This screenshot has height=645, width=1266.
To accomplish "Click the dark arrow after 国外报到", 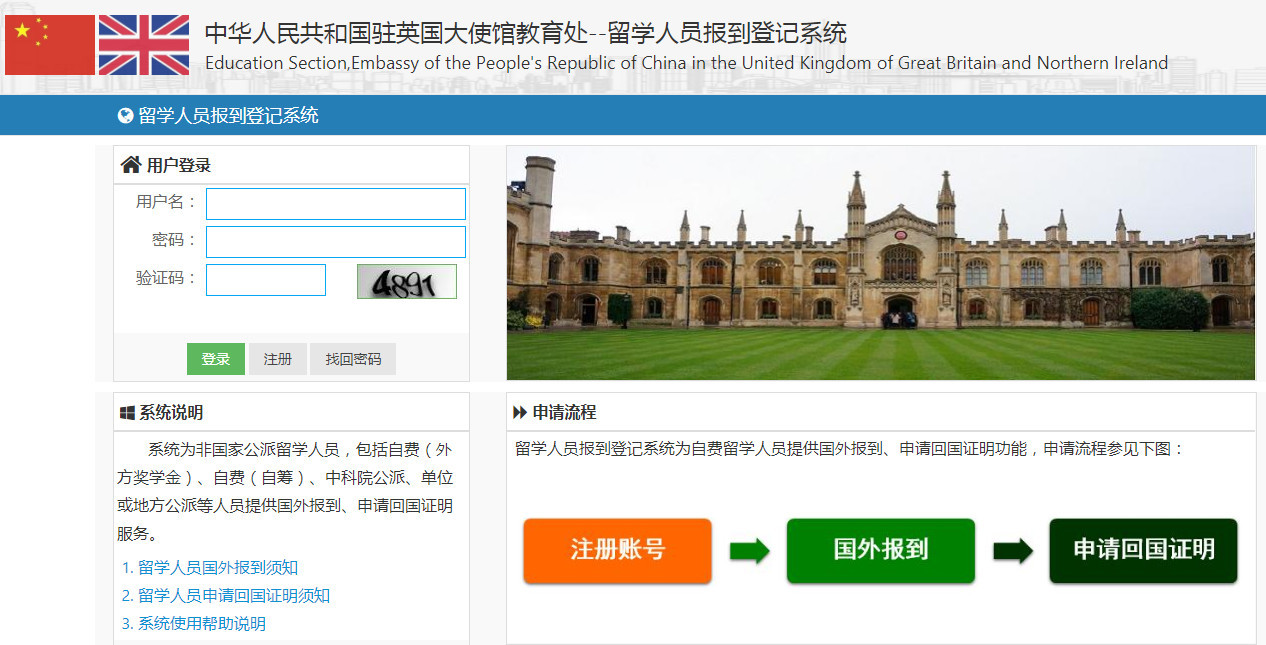I will 1013,551.
